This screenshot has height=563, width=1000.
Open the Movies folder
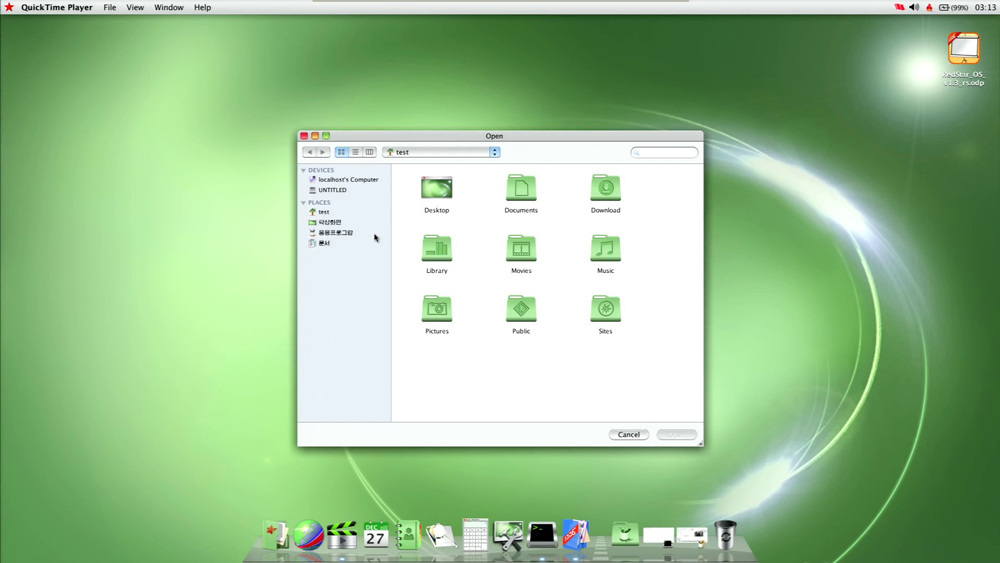tap(521, 248)
